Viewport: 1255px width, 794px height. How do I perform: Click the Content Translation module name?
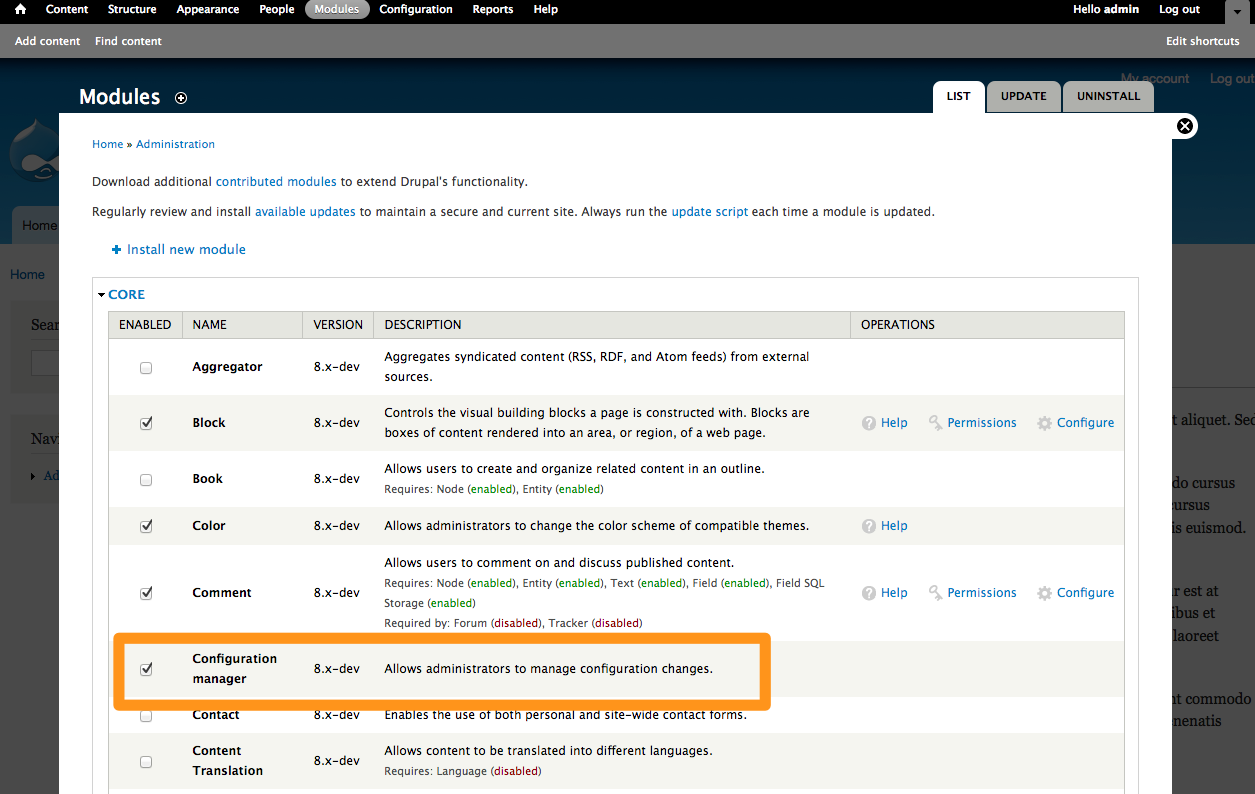pyautogui.click(x=228, y=761)
